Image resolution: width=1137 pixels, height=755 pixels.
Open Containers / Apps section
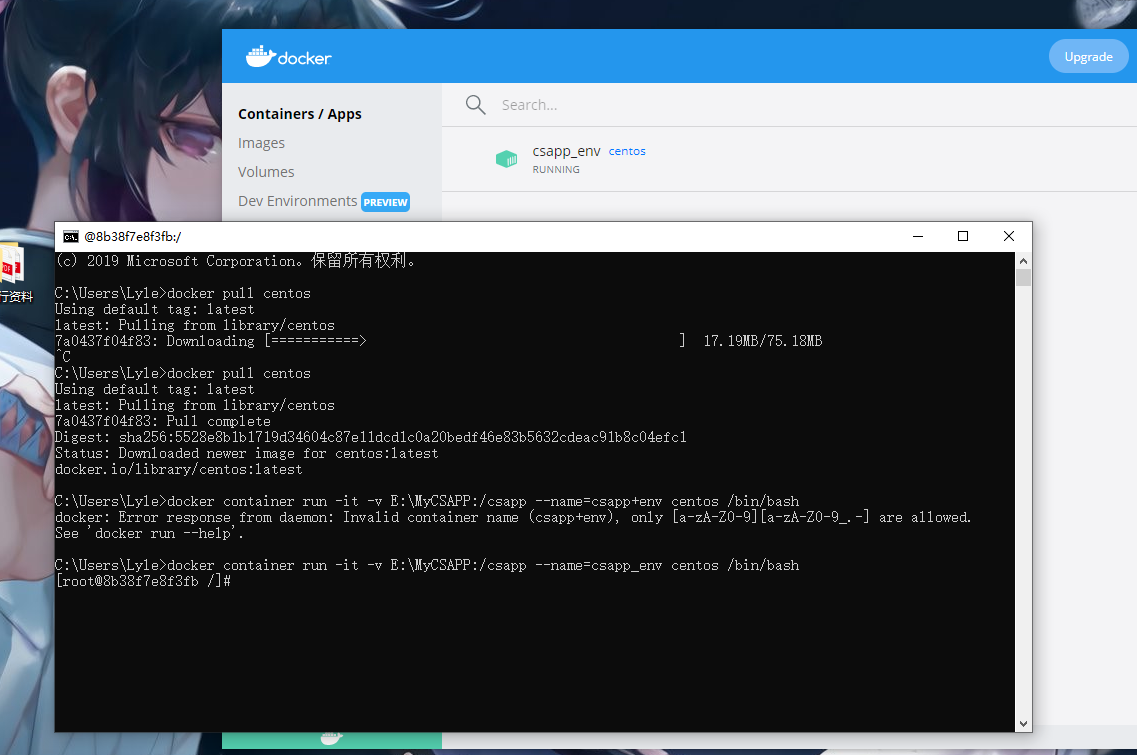tap(299, 114)
